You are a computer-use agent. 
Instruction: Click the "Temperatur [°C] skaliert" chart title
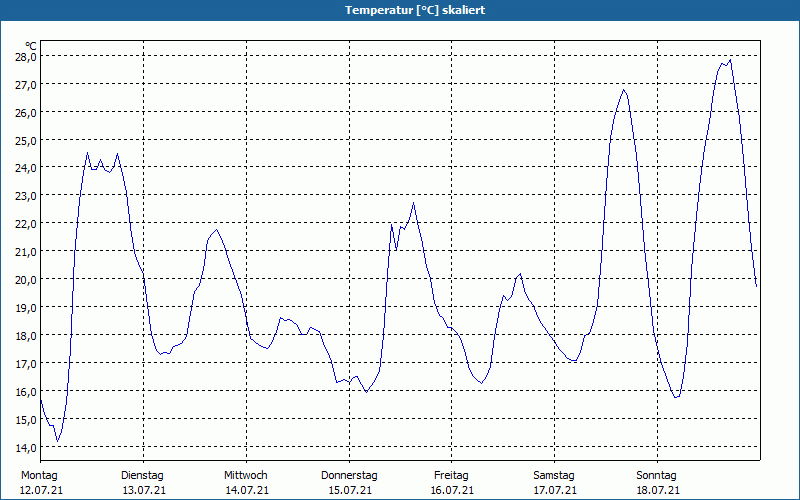click(x=400, y=9)
